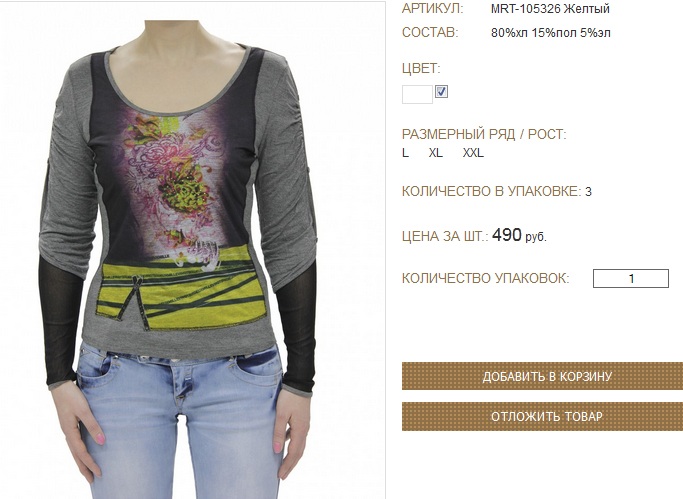
Task: Click the КОЛИЧЕСТВО УПАКОВОК label
Action: pyautogui.click(x=485, y=278)
